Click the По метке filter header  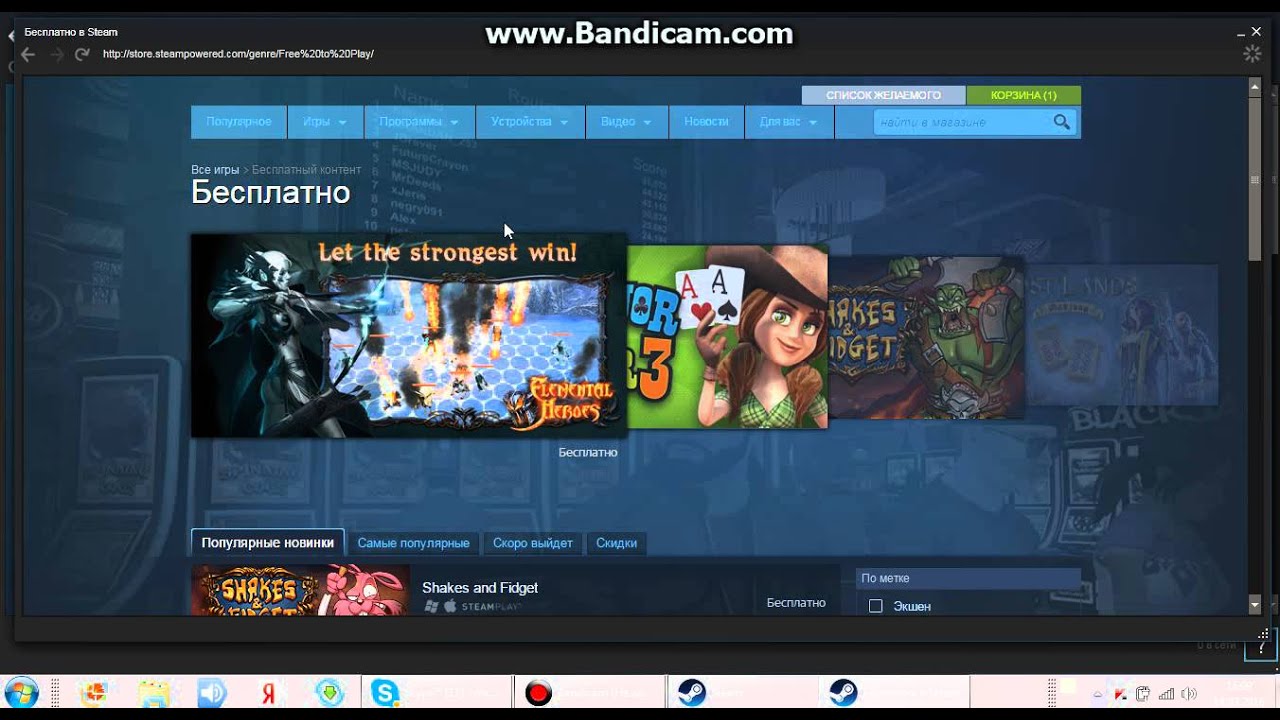tap(968, 578)
